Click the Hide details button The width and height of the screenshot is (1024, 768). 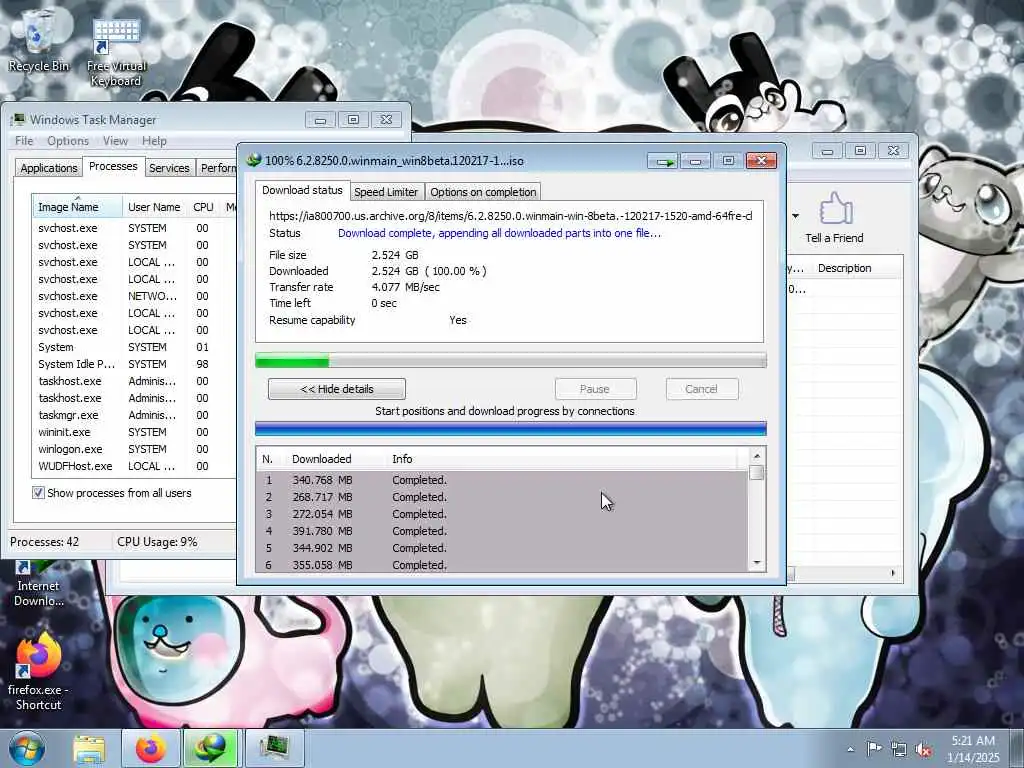point(337,389)
